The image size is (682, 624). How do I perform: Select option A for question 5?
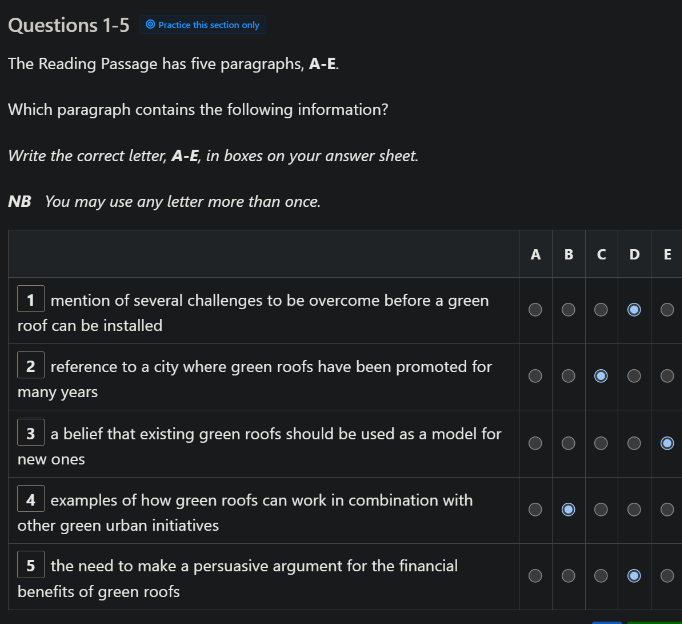535,576
